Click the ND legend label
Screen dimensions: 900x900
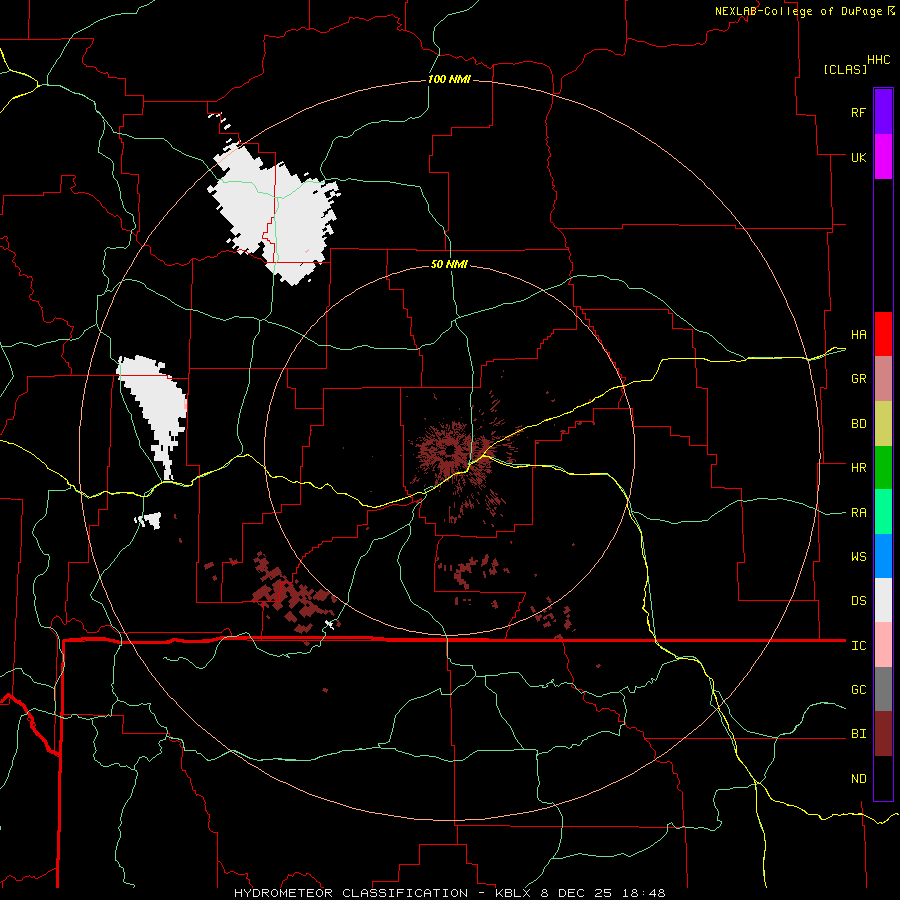[x=858, y=779]
